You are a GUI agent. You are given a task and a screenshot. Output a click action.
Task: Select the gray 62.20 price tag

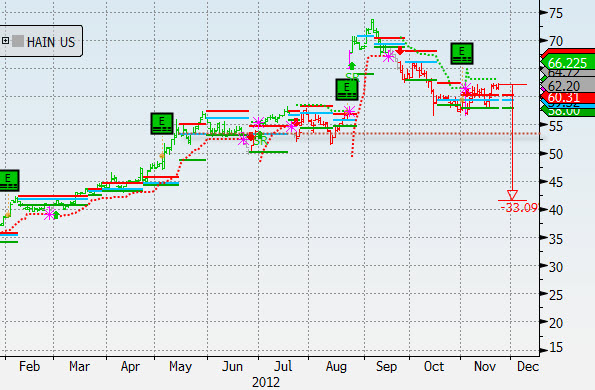(568, 86)
